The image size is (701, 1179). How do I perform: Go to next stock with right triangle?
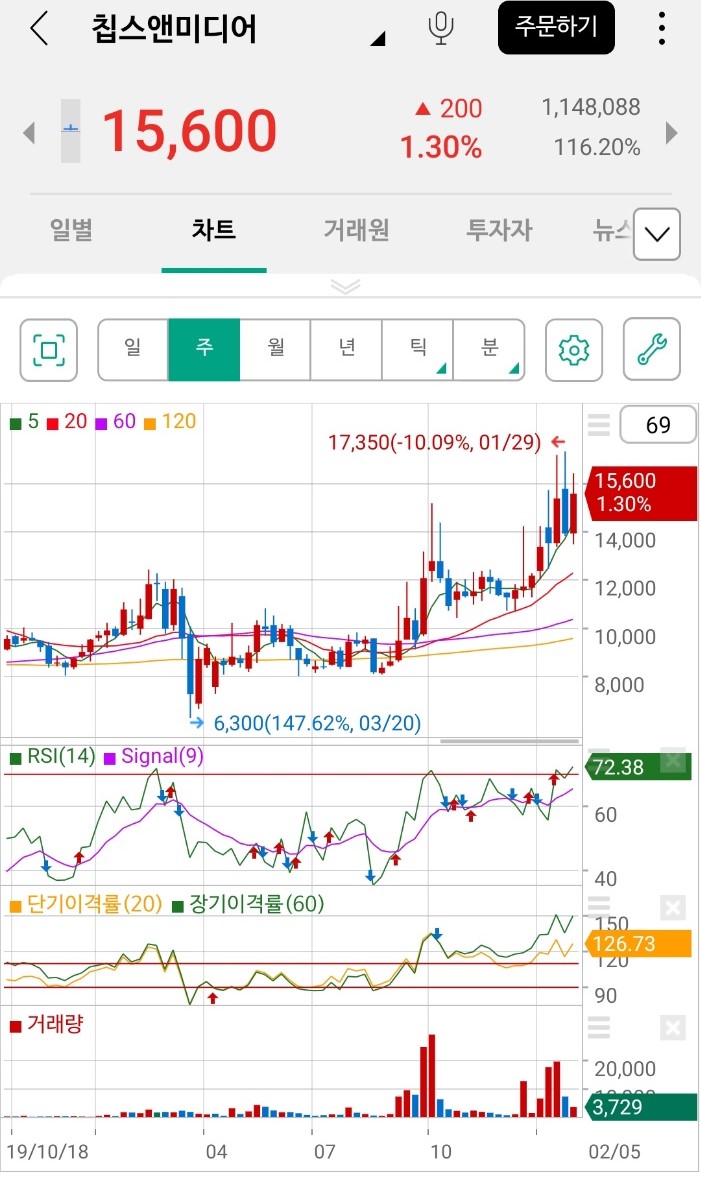672,133
